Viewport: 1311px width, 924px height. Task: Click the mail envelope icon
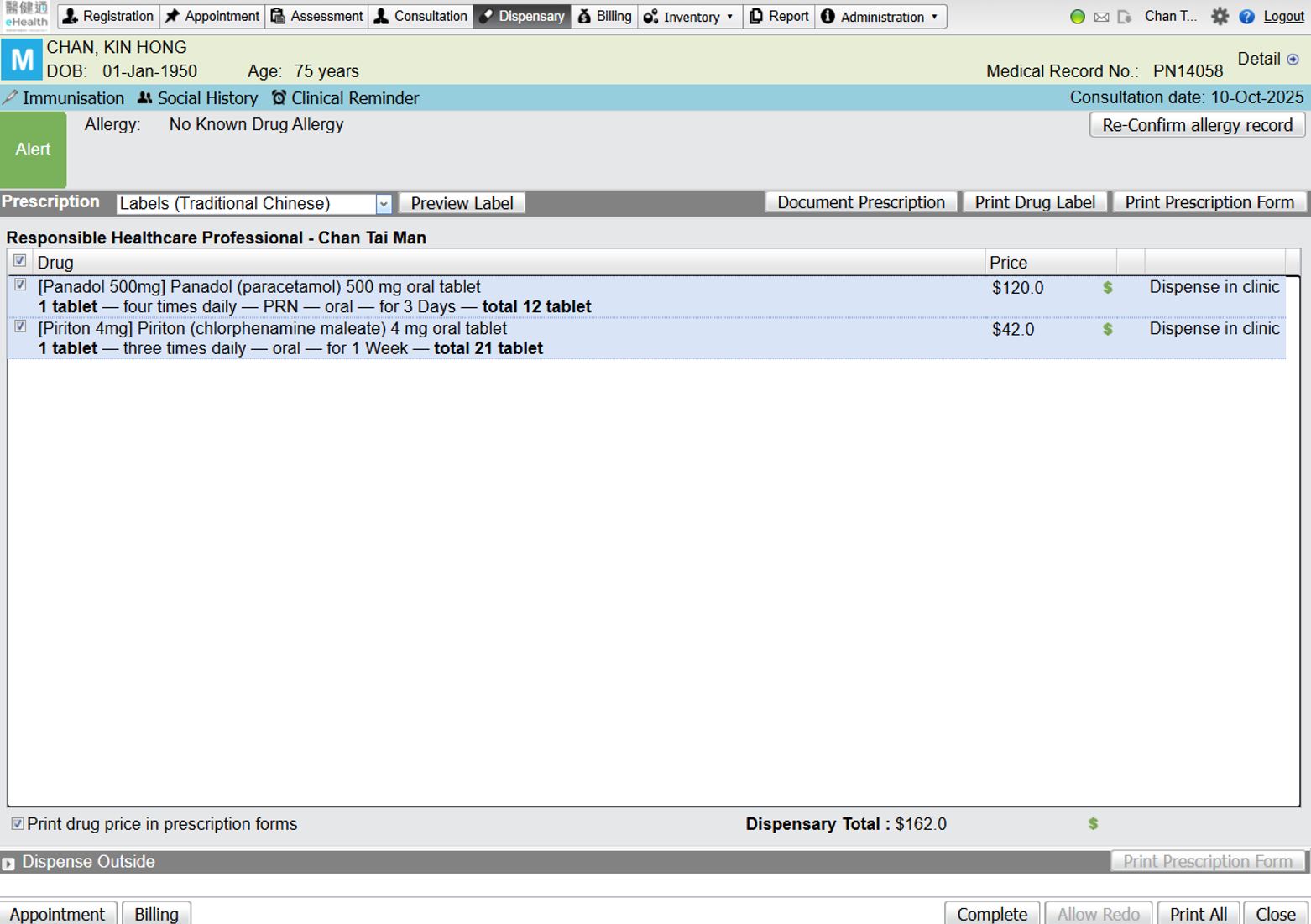(x=1101, y=17)
